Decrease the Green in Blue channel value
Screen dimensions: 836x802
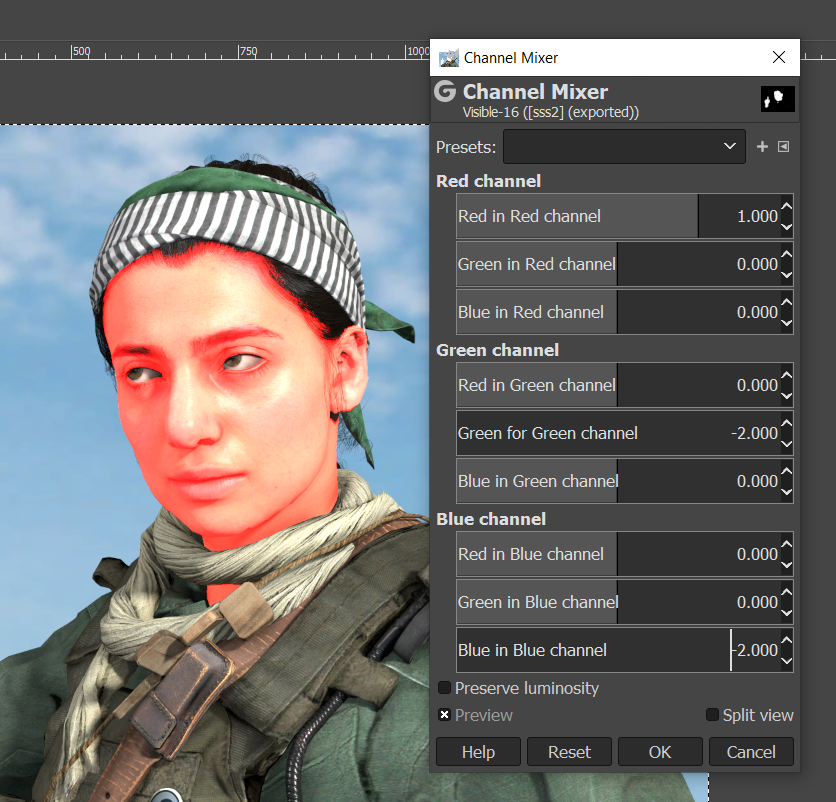pyautogui.click(x=787, y=613)
